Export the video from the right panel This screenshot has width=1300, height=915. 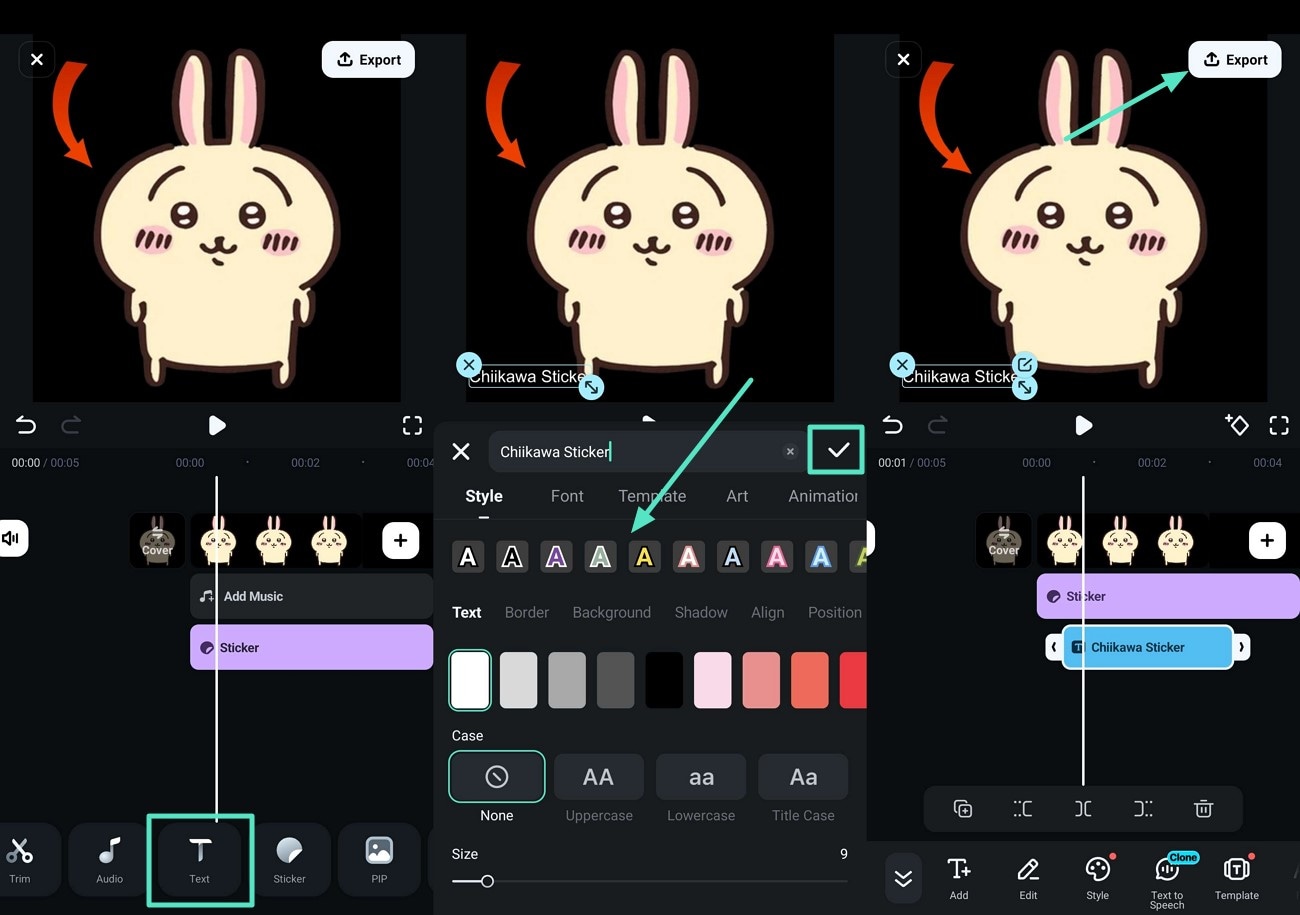1235,60
